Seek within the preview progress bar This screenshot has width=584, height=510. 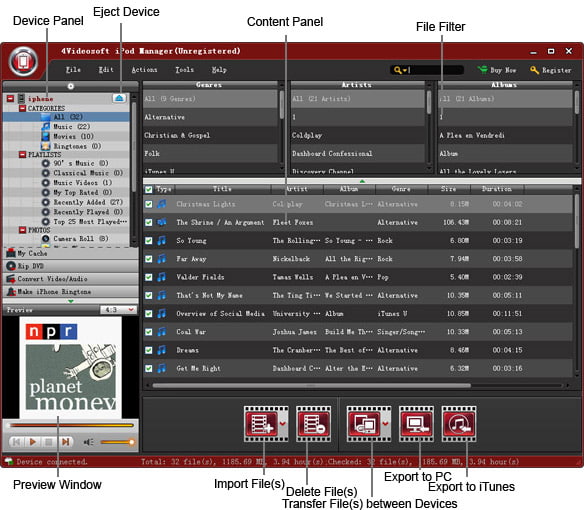pyautogui.click(x=71, y=425)
